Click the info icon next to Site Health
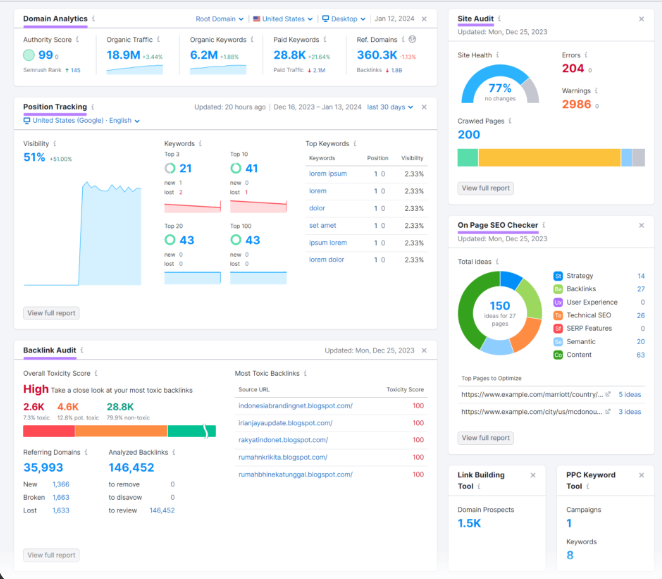The height and width of the screenshot is (579, 662). 498,55
